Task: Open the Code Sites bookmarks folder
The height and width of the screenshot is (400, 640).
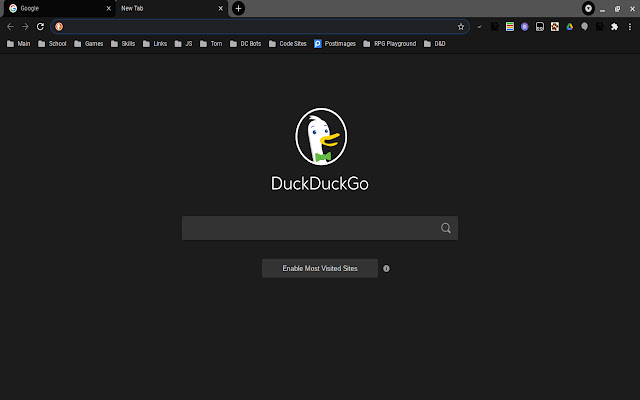Action: 287,44
